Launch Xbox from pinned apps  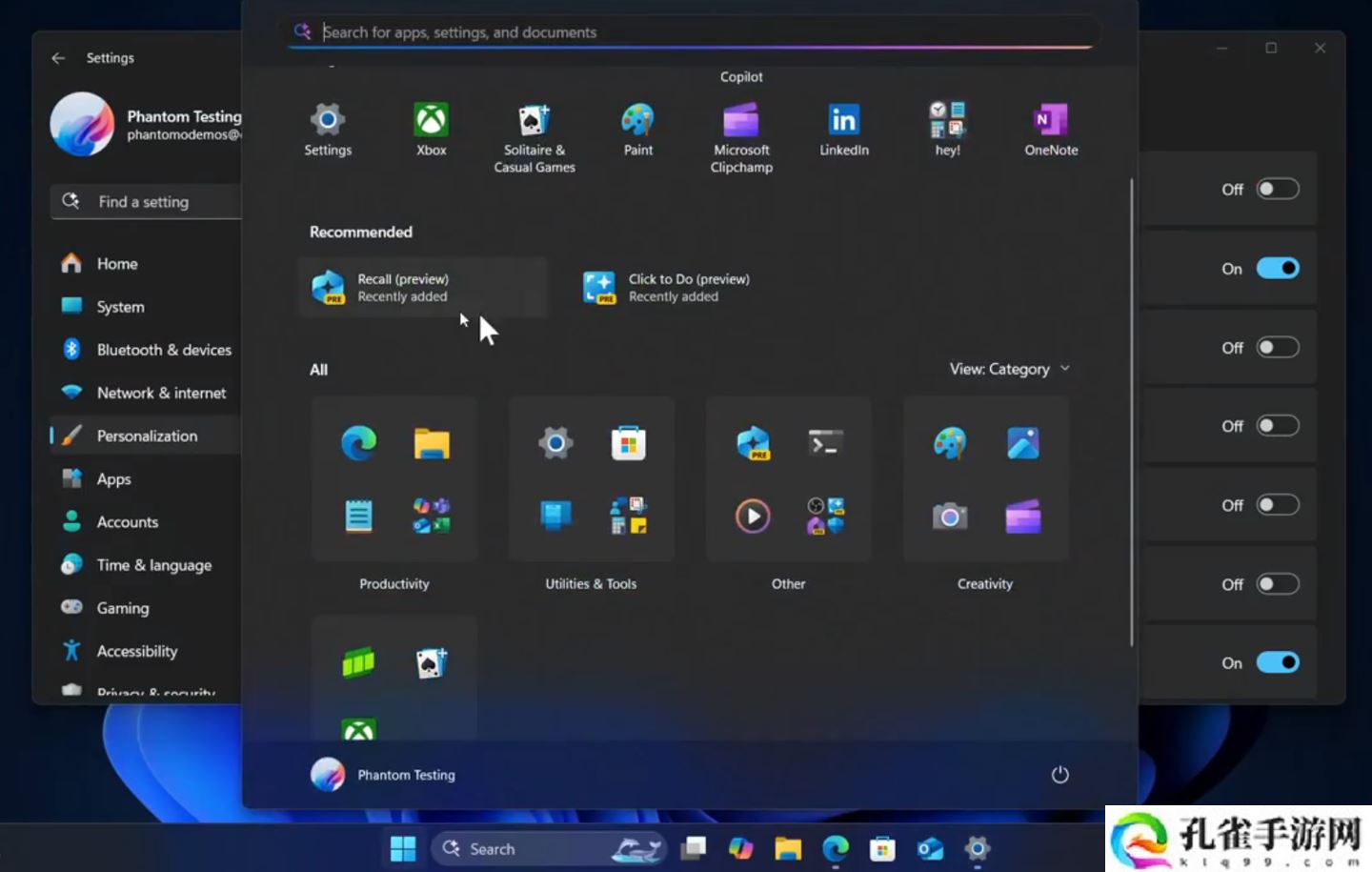coord(431,130)
